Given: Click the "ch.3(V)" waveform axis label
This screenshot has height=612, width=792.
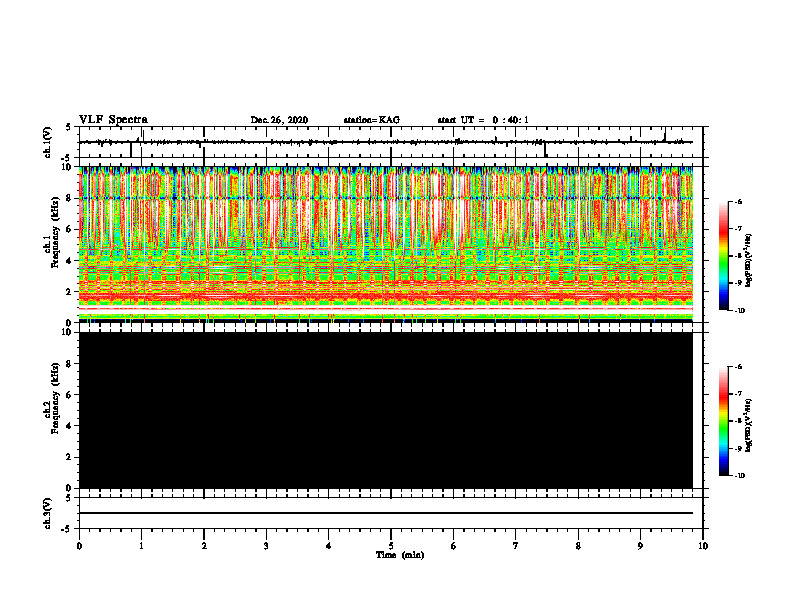Looking at the screenshot, I should coord(47,513).
